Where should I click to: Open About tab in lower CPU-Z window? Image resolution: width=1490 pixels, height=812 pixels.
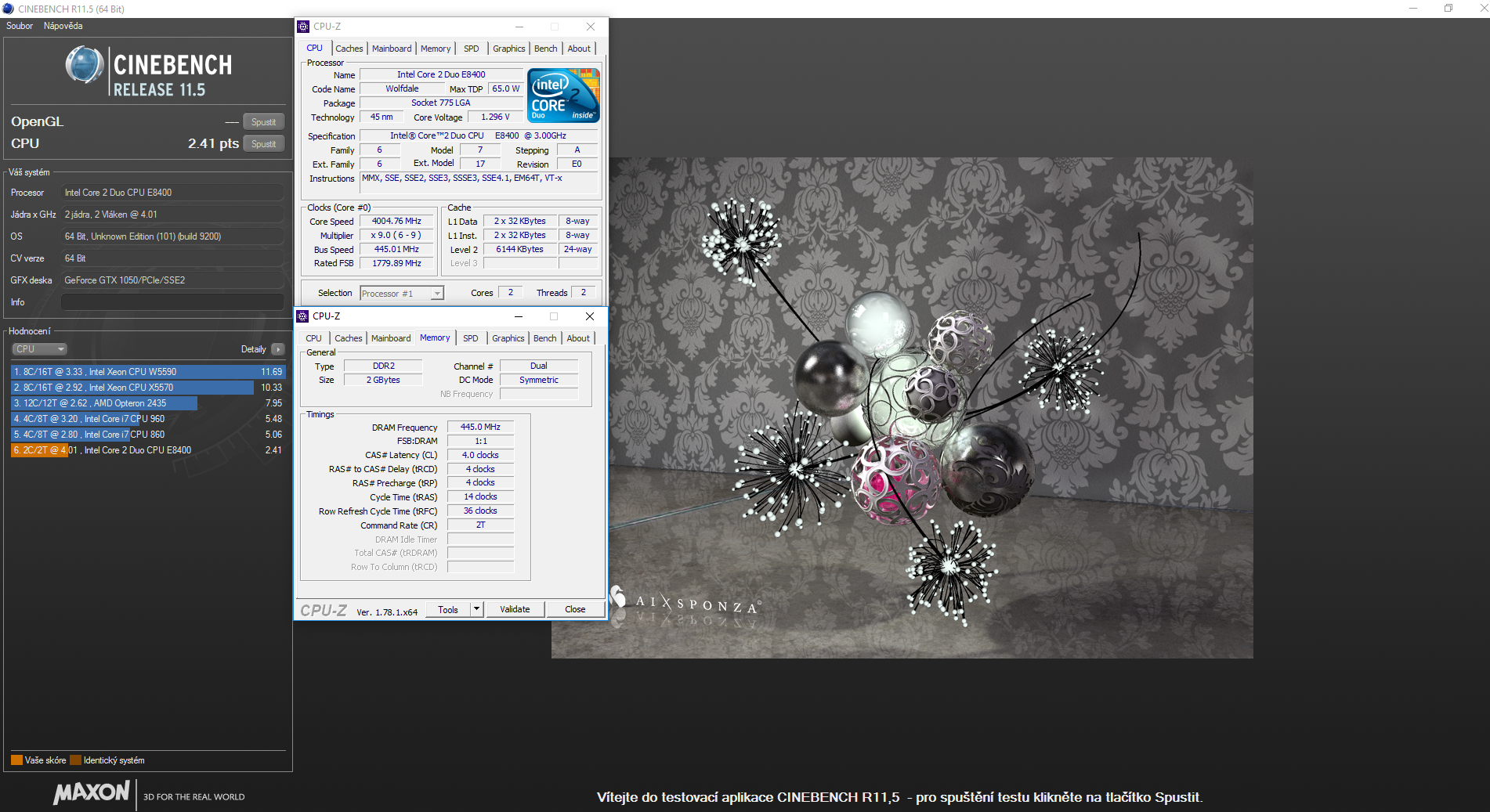pyautogui.click(x=578, y=338)
